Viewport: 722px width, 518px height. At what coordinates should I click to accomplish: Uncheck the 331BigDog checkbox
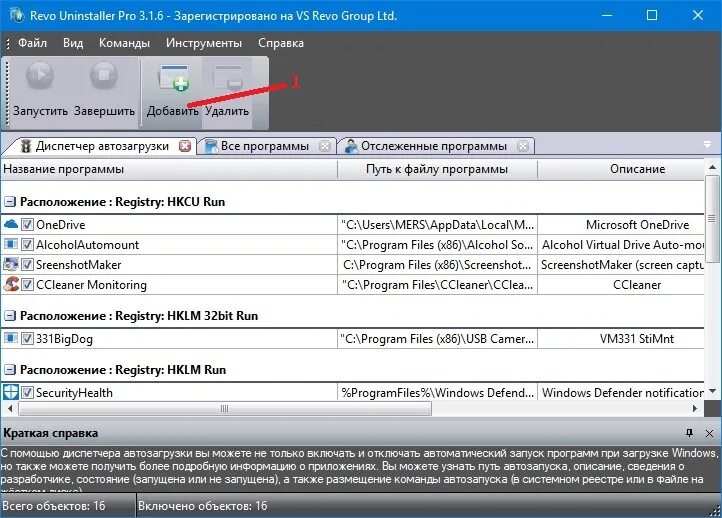pyautogui.click(x=27, y=339)
